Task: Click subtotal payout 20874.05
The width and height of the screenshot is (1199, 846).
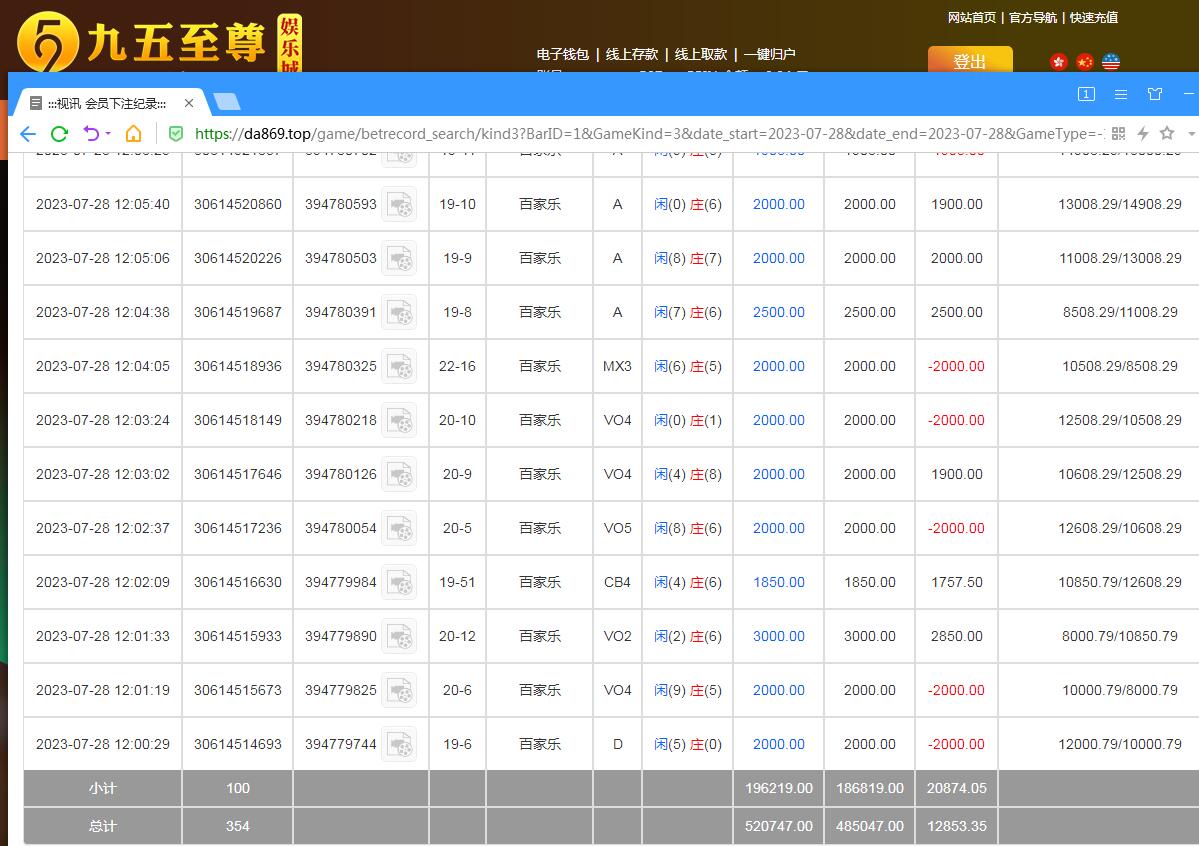Action: pos(957,788)
